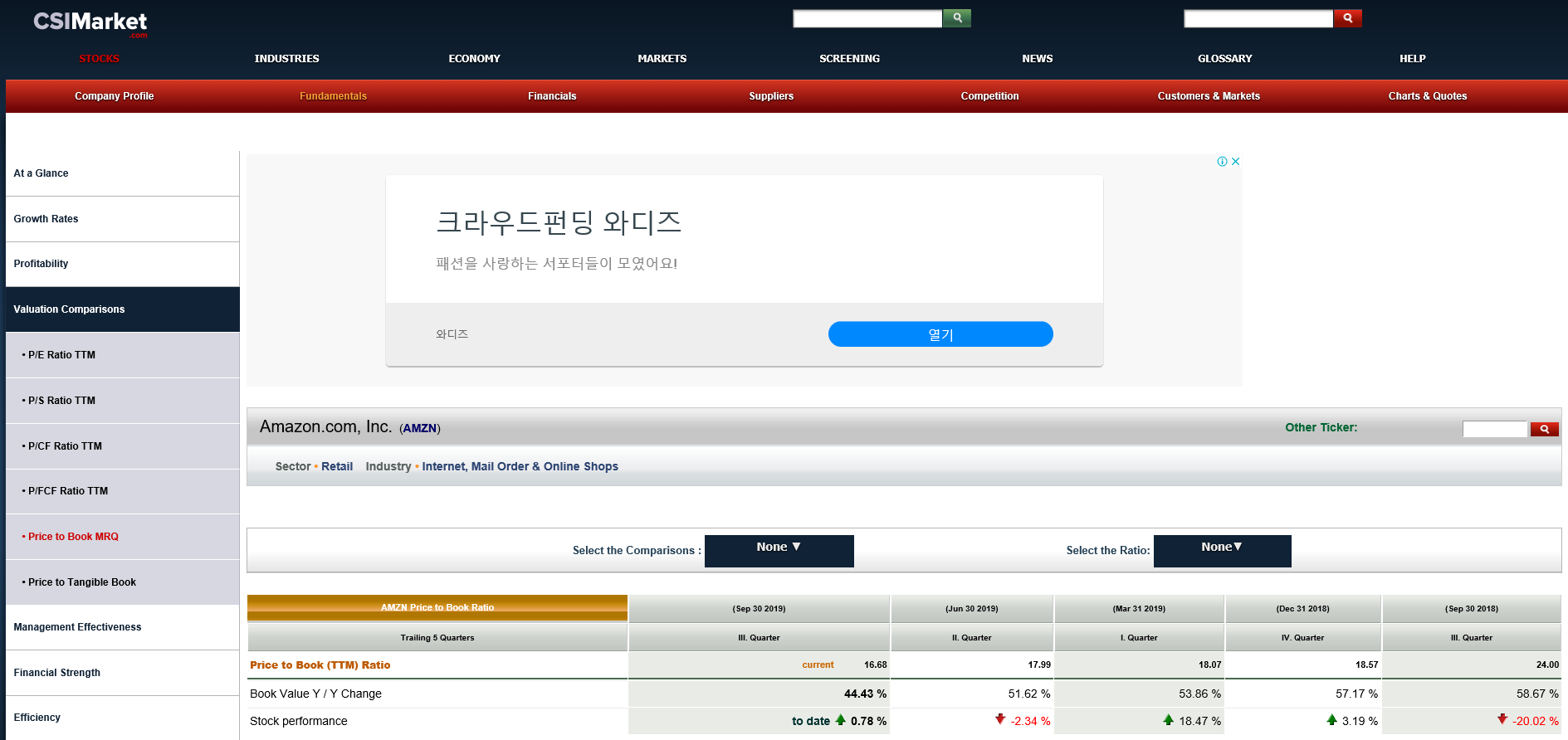Open the STOCKS menu
Viewport: 1568px width, 740px height.
pos(100,59)
